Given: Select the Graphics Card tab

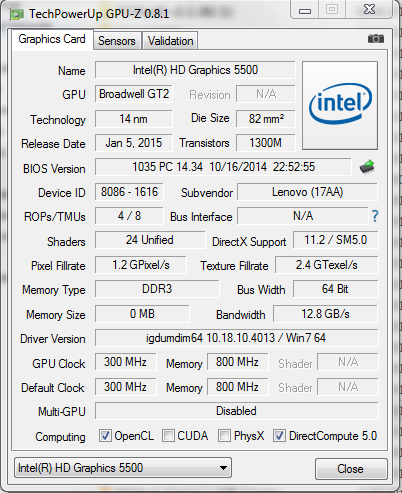Looking at the screenshot, I should click(x=52, y=39).
